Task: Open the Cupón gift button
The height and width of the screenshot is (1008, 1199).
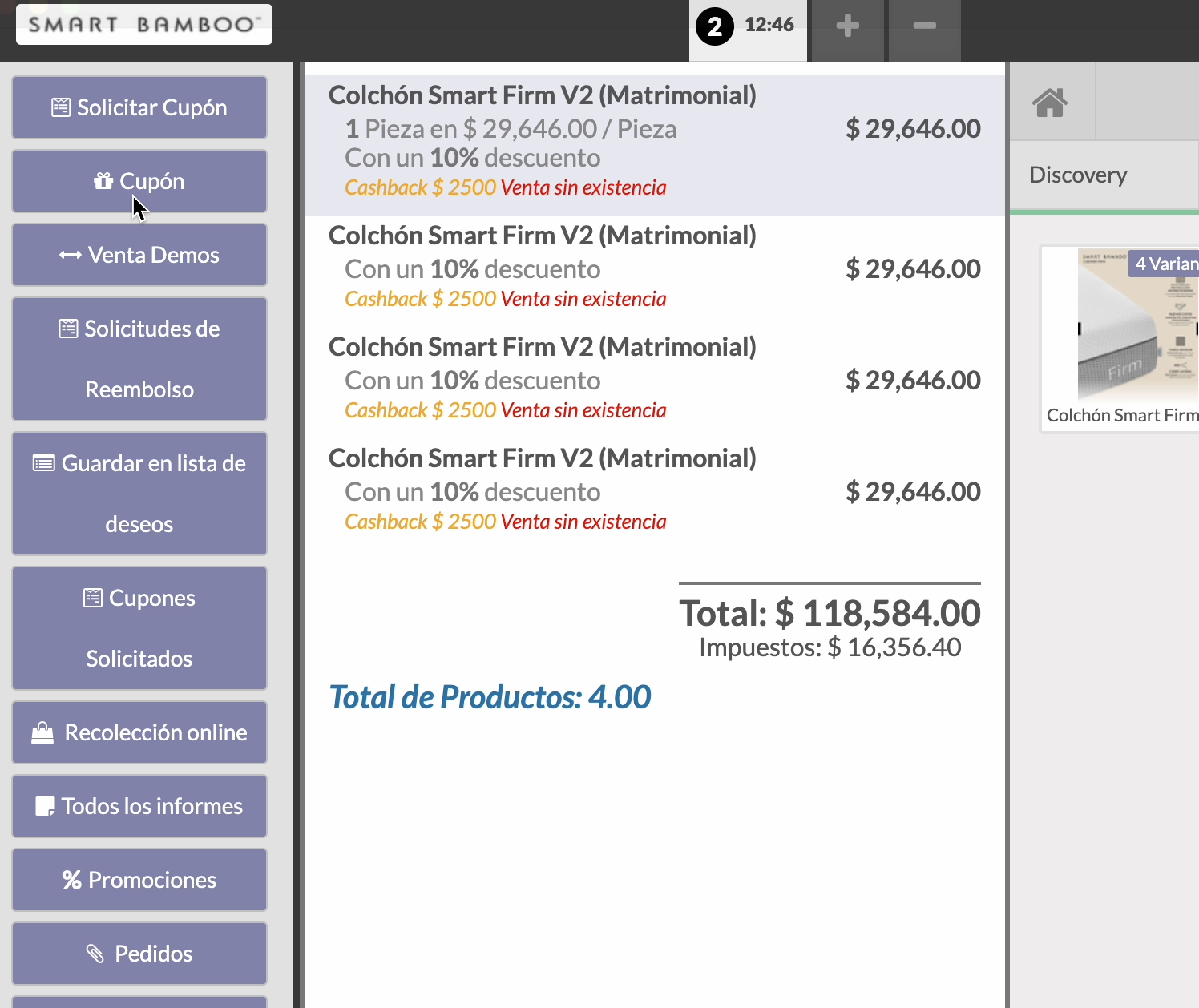Action: point(139,181)
